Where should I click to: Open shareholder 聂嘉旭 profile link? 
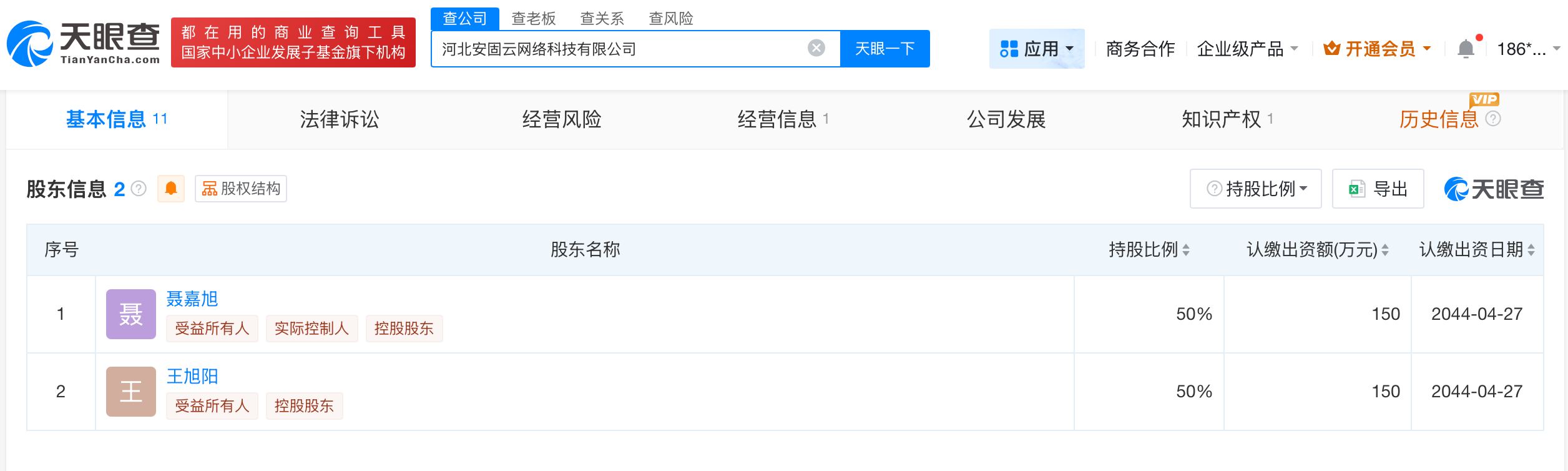[x=192, y=299]
